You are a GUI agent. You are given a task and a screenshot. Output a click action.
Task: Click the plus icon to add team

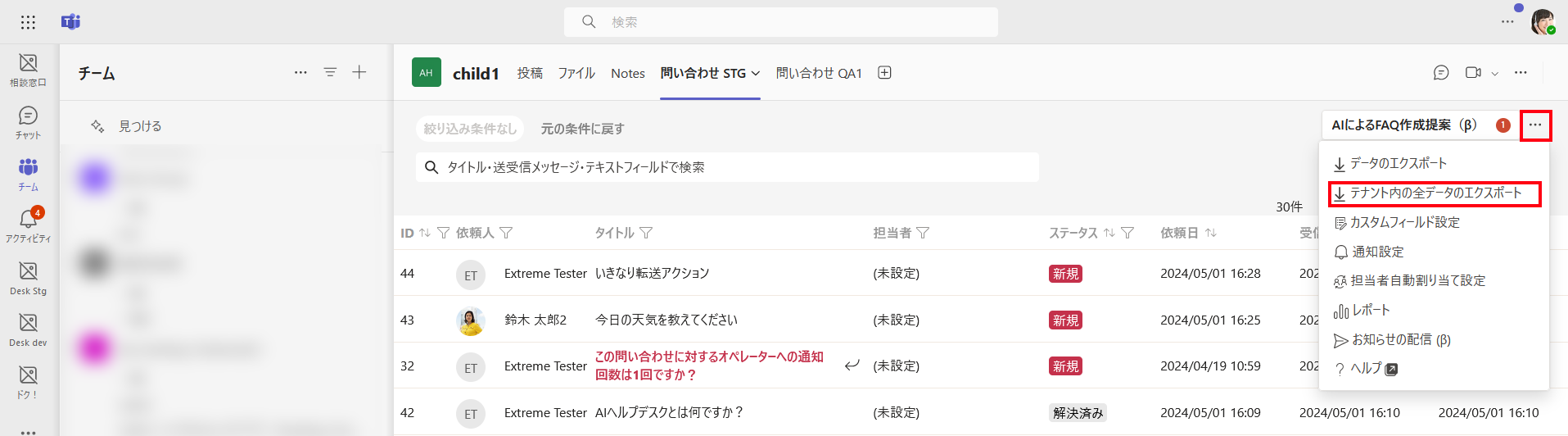tap(359, 72)
